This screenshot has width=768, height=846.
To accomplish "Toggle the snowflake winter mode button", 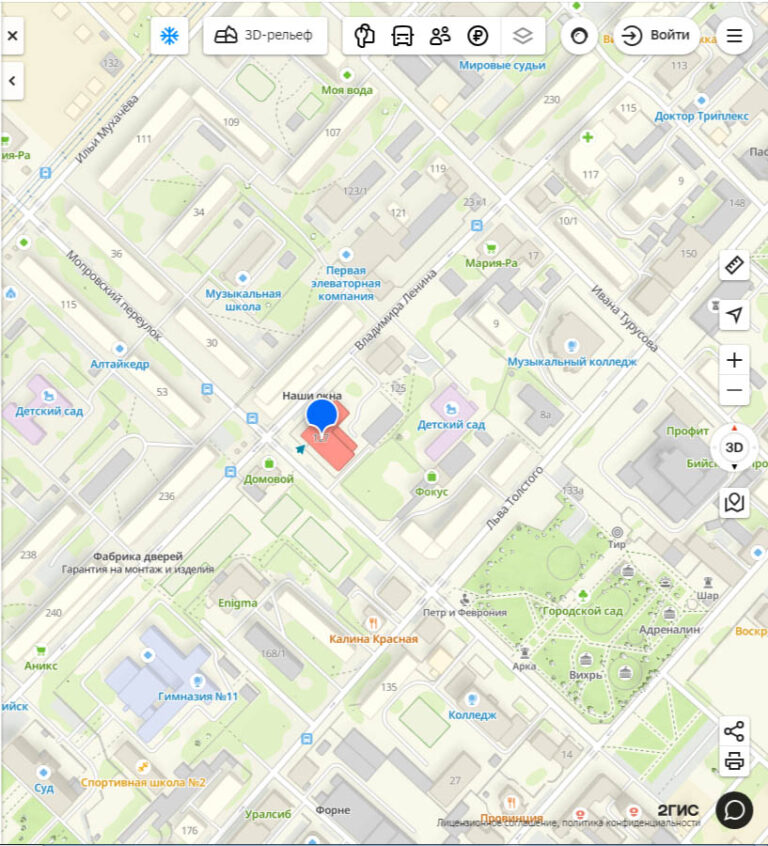I will (x=169, y=36).
